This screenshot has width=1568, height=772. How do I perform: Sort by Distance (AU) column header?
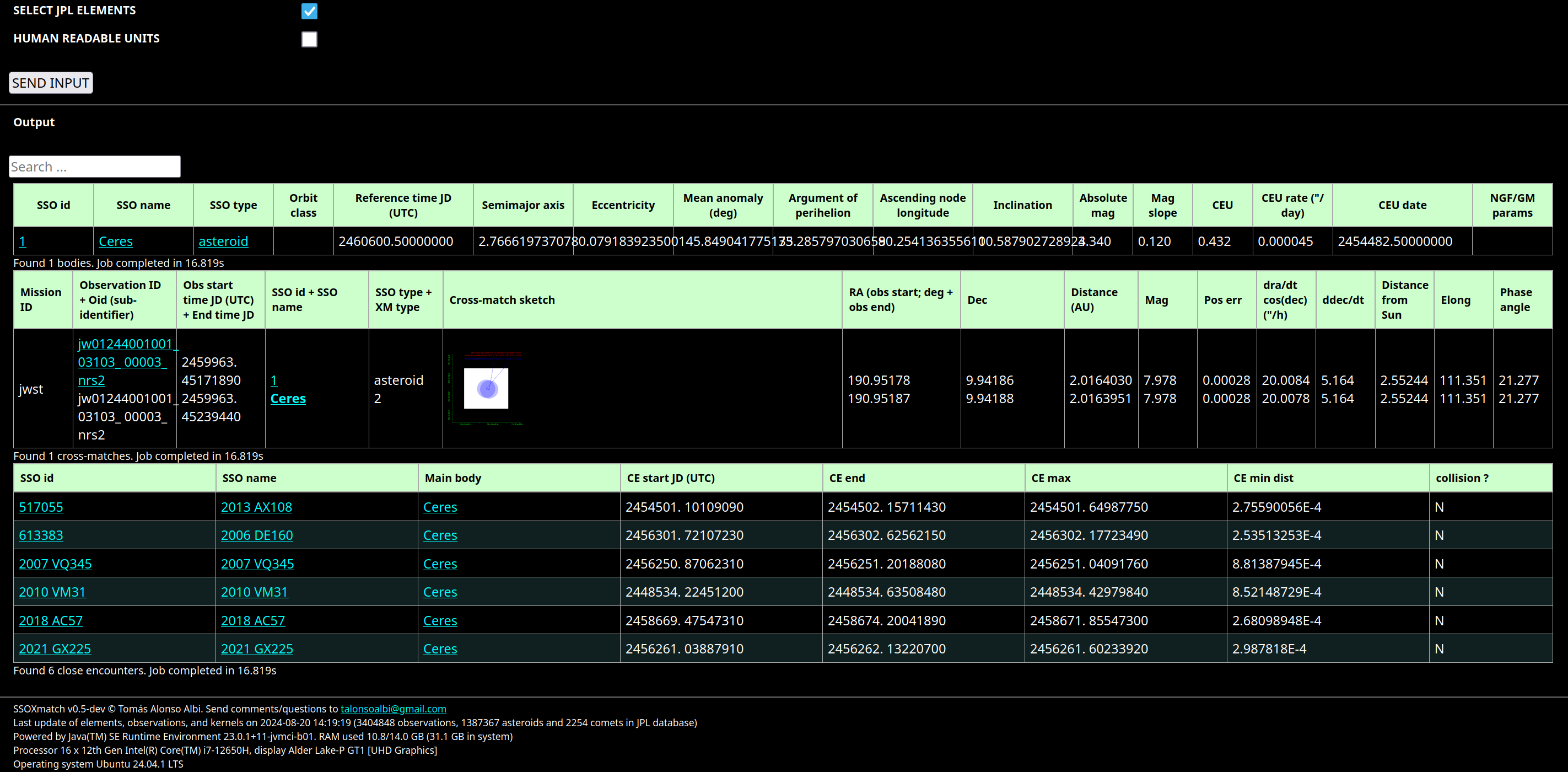pos(1093,299)
